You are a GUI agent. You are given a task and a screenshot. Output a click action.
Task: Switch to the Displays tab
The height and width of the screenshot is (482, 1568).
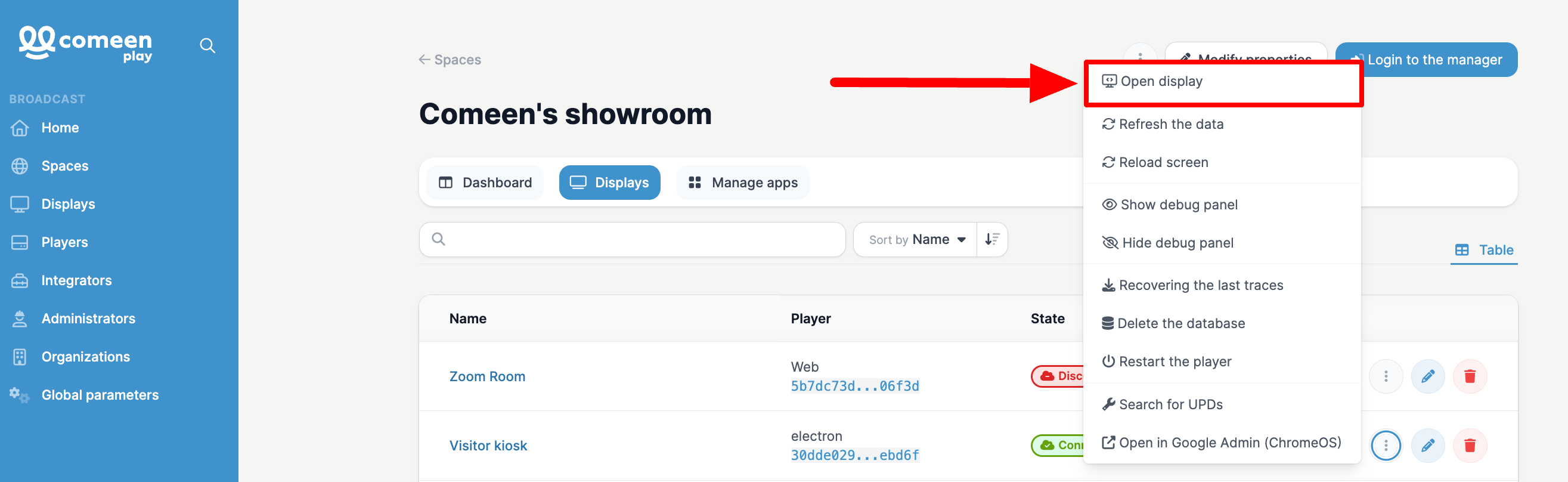[x=609, y=183]
